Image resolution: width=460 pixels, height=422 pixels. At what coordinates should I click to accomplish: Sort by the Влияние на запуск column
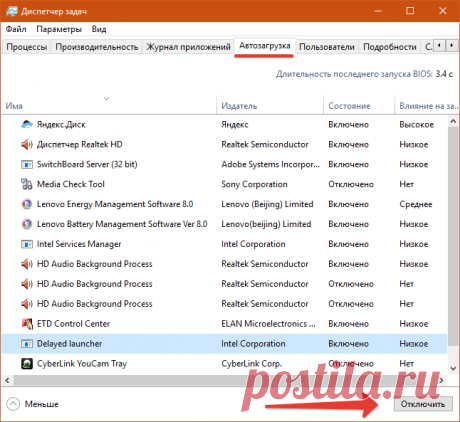[x=427, y=105]
